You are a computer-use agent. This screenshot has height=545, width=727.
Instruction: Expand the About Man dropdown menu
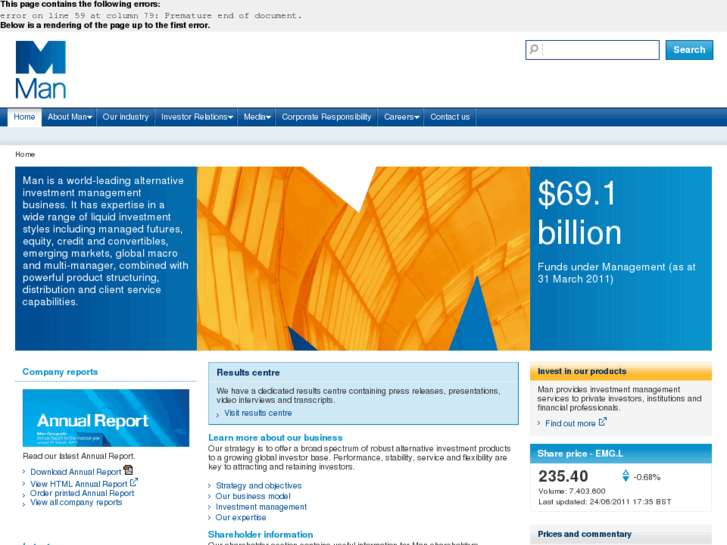pos(70,117)
